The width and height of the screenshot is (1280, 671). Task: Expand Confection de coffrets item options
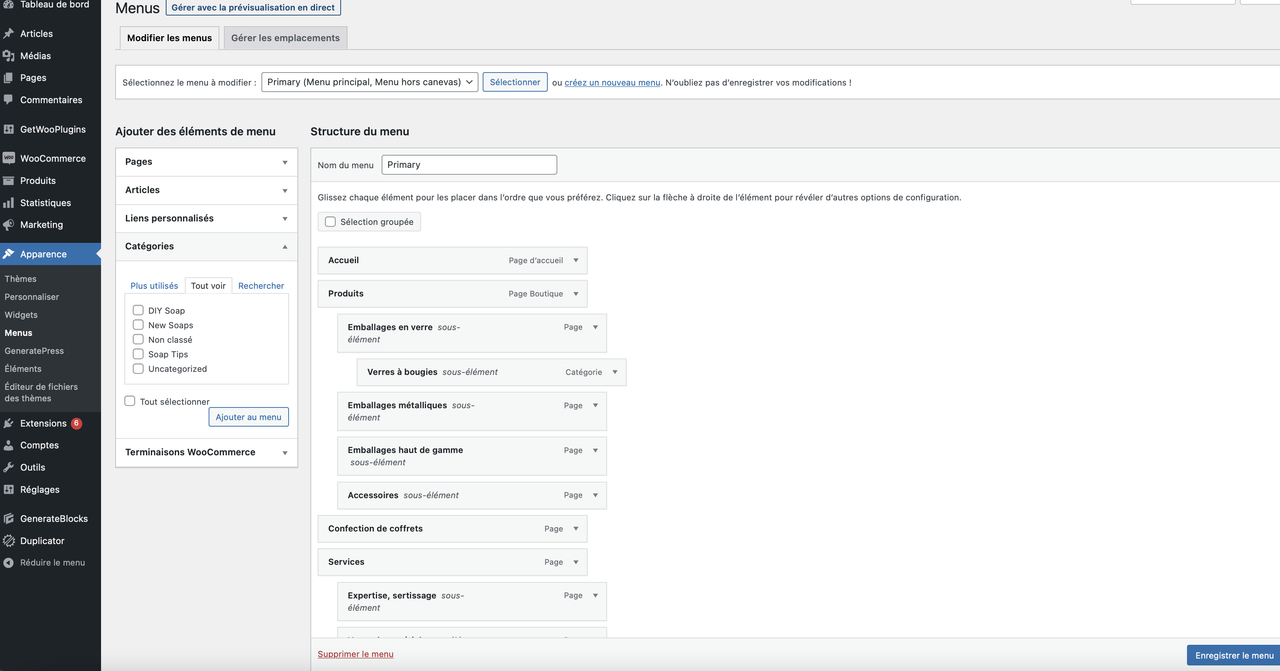click(576, 529)
